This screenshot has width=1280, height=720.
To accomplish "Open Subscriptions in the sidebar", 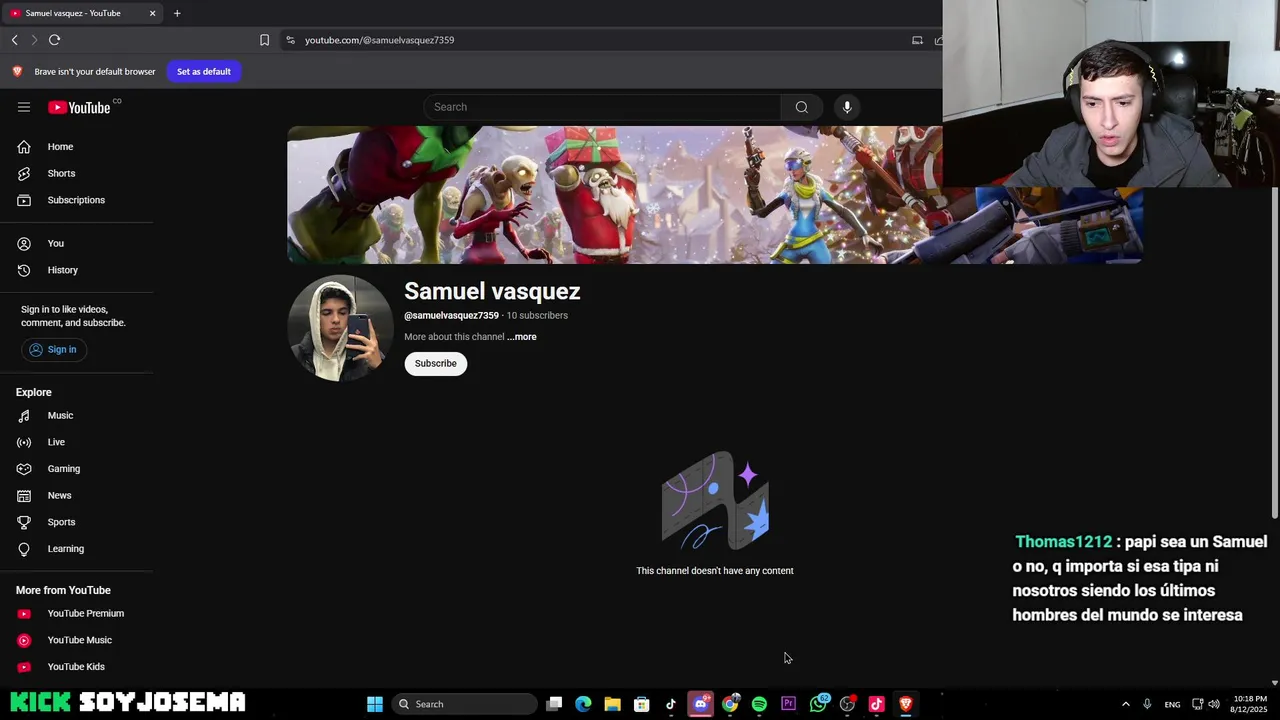I will coord(76,200).
